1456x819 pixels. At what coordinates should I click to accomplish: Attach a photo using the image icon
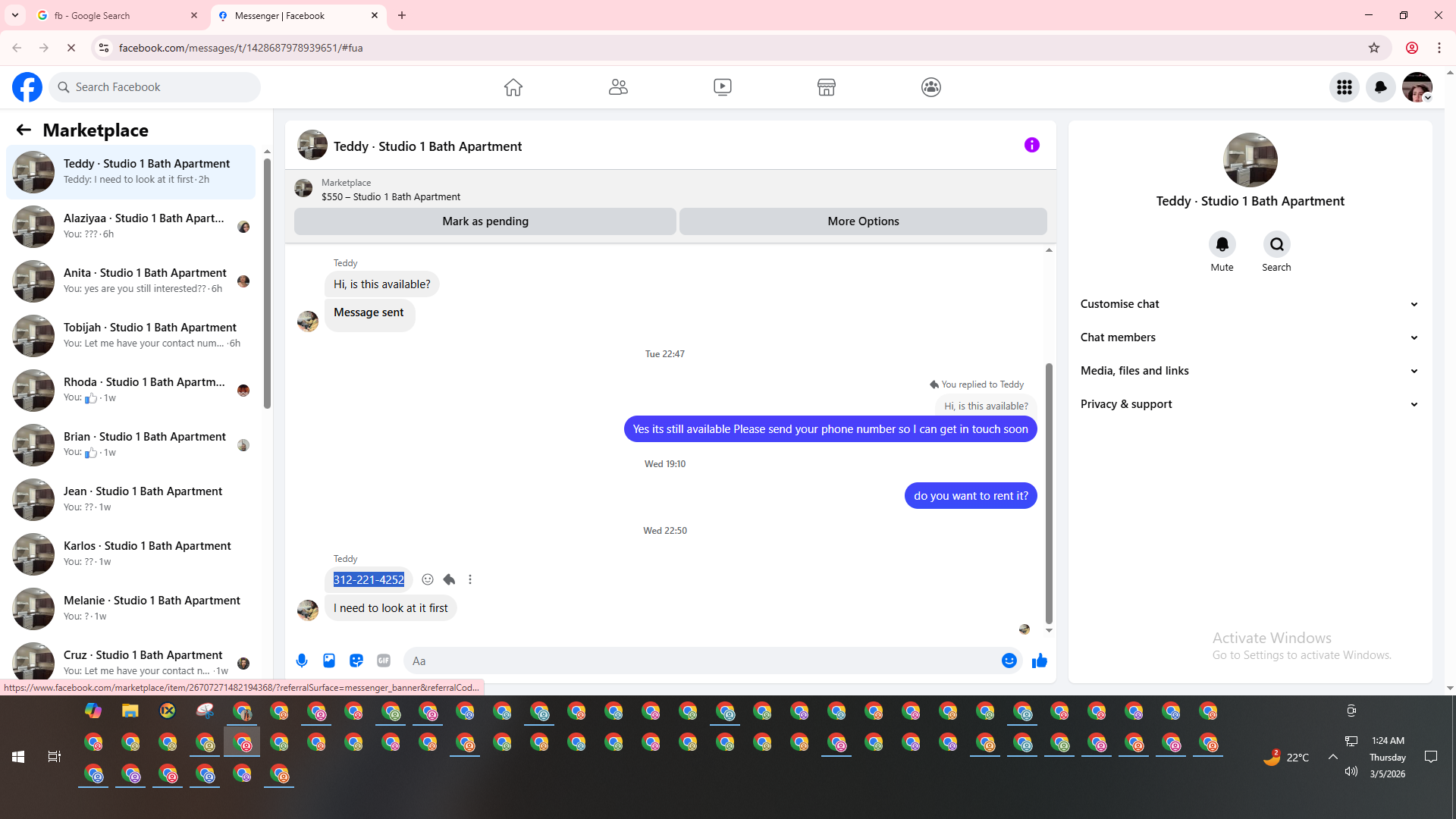pos(329,661)
